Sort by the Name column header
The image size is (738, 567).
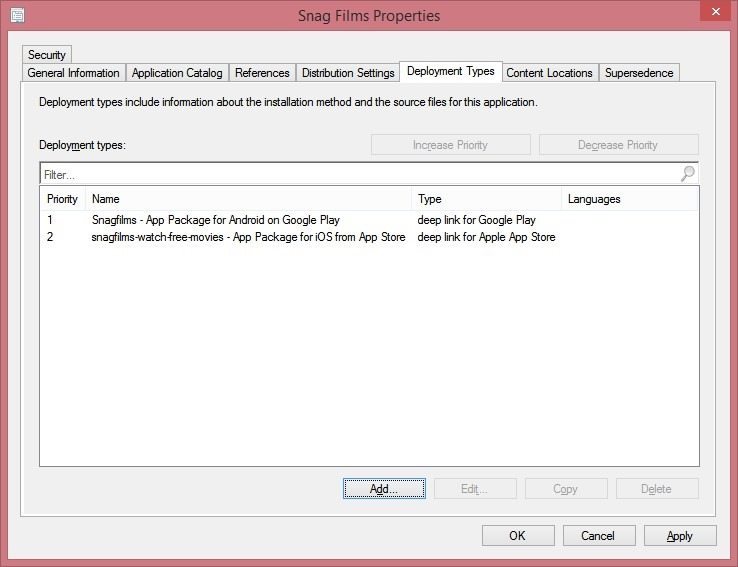249,199
